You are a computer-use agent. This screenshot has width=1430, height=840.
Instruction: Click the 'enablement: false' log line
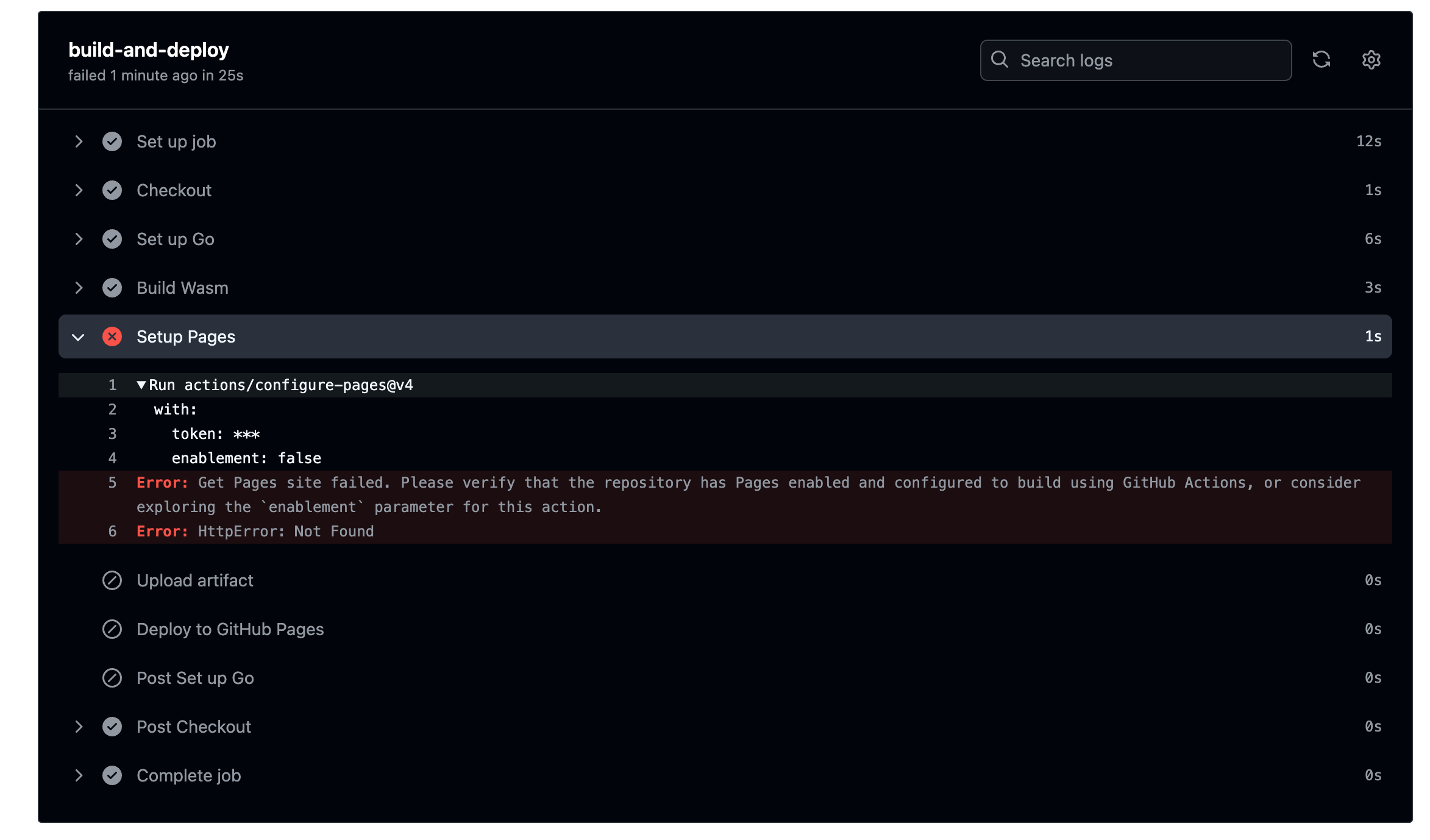click(725, 458)
